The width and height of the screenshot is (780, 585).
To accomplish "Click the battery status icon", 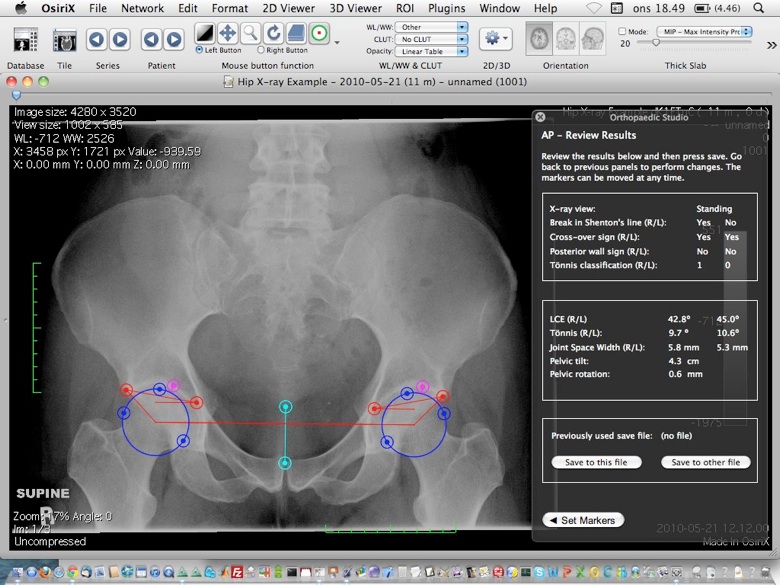I will 702,8.
